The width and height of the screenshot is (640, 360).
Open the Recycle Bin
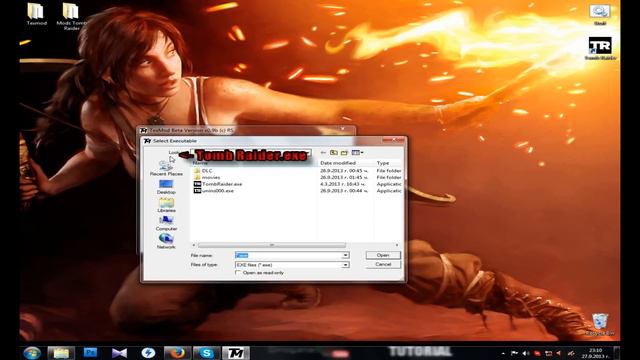click(x=600, y=324)
